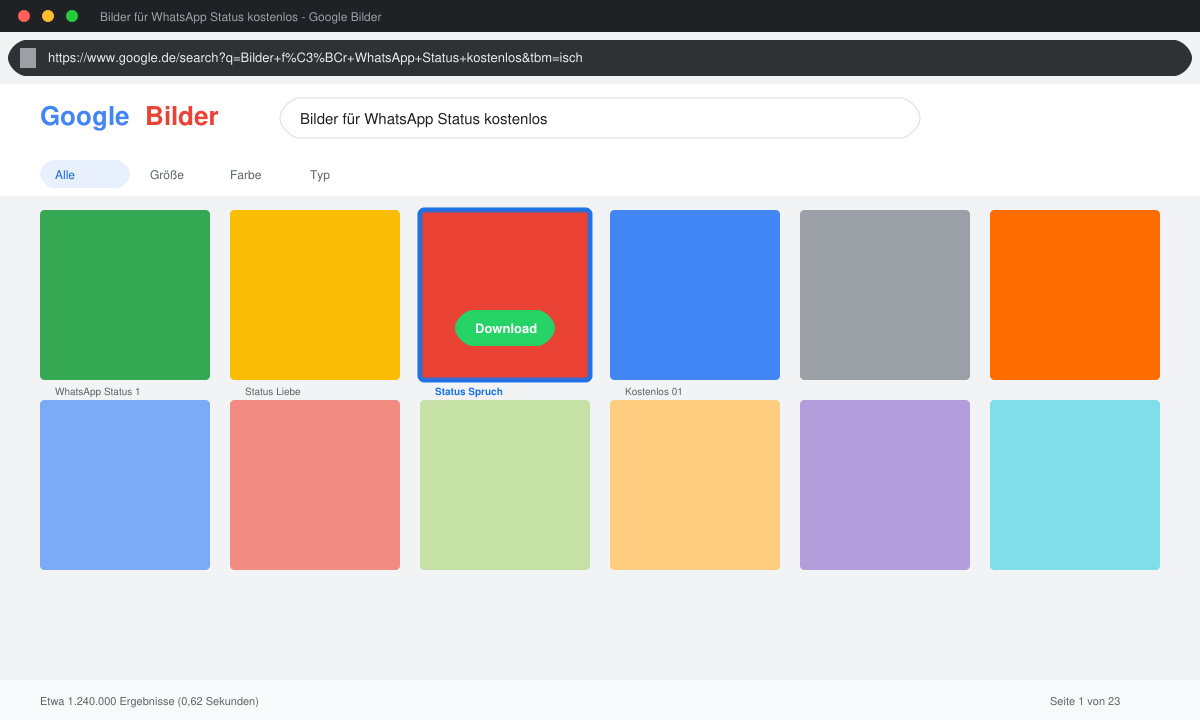The image size is (1200, 720).
Task: Open the cyan turquoise thumbnail
Action: tap(1075, 485)
